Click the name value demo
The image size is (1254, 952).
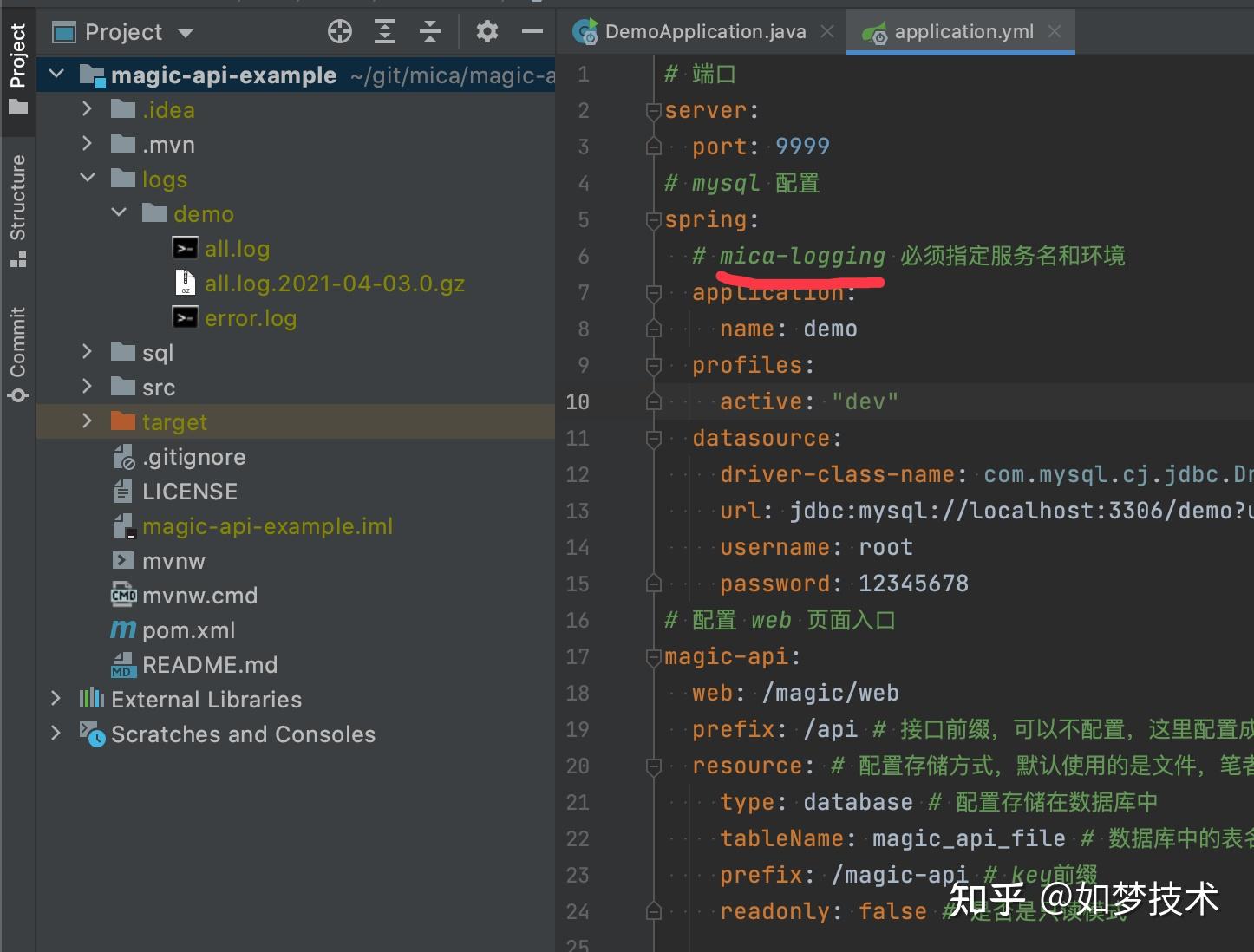830,329
